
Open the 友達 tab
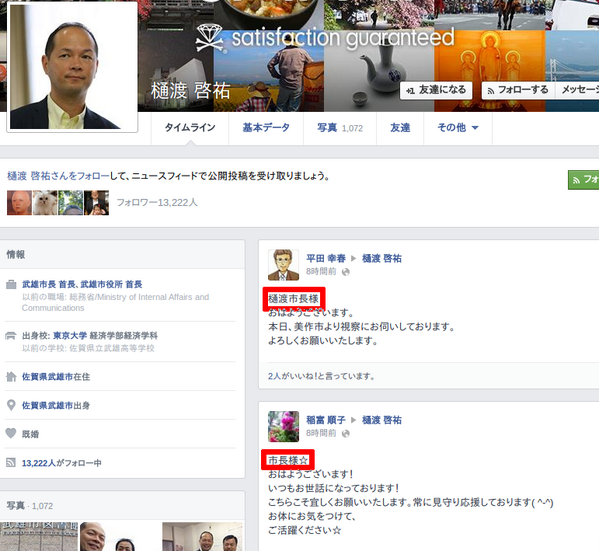point(400,128)
